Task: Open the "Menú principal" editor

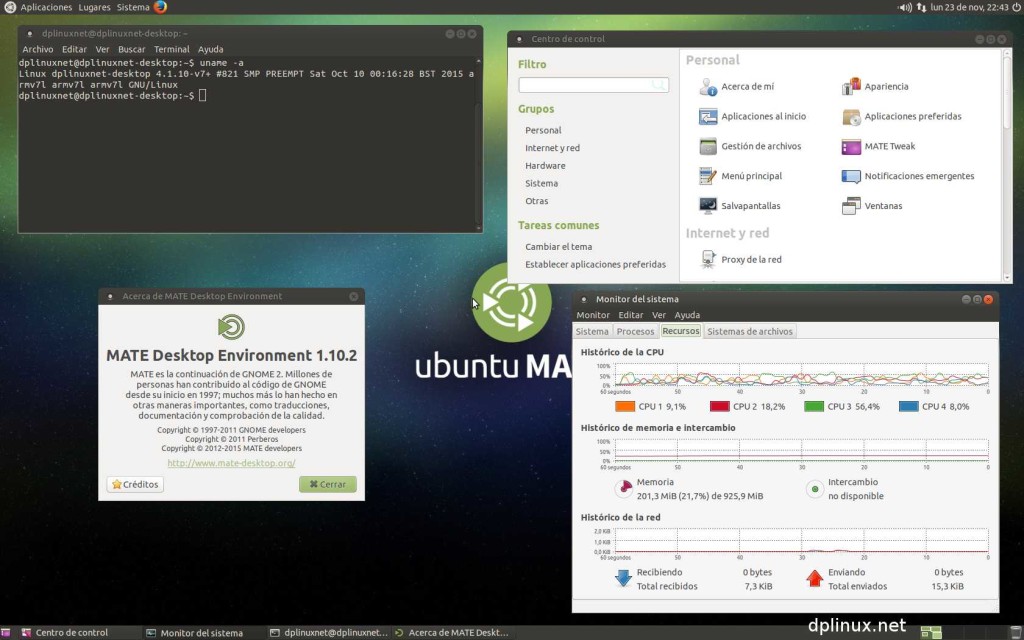Action: click(x=705, y=176)
